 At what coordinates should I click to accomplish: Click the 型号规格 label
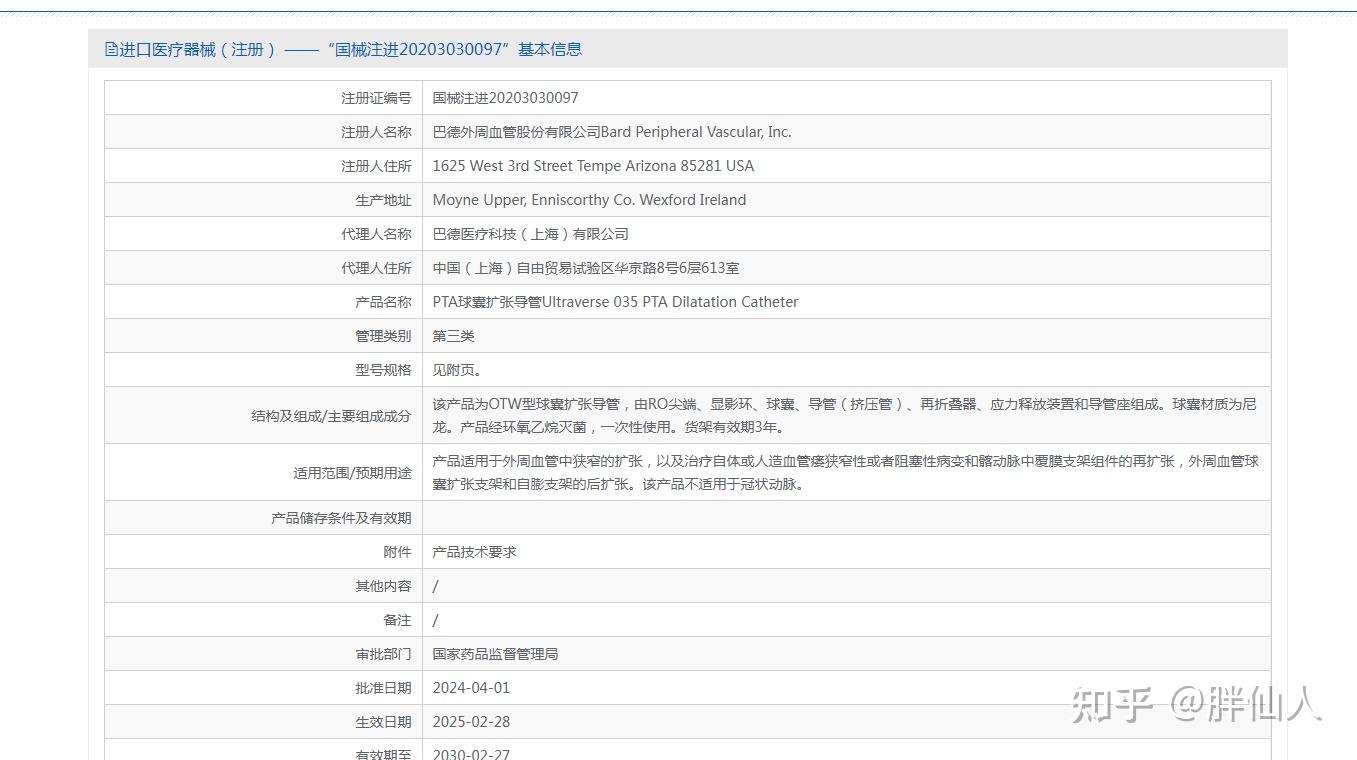pos(383,370)
